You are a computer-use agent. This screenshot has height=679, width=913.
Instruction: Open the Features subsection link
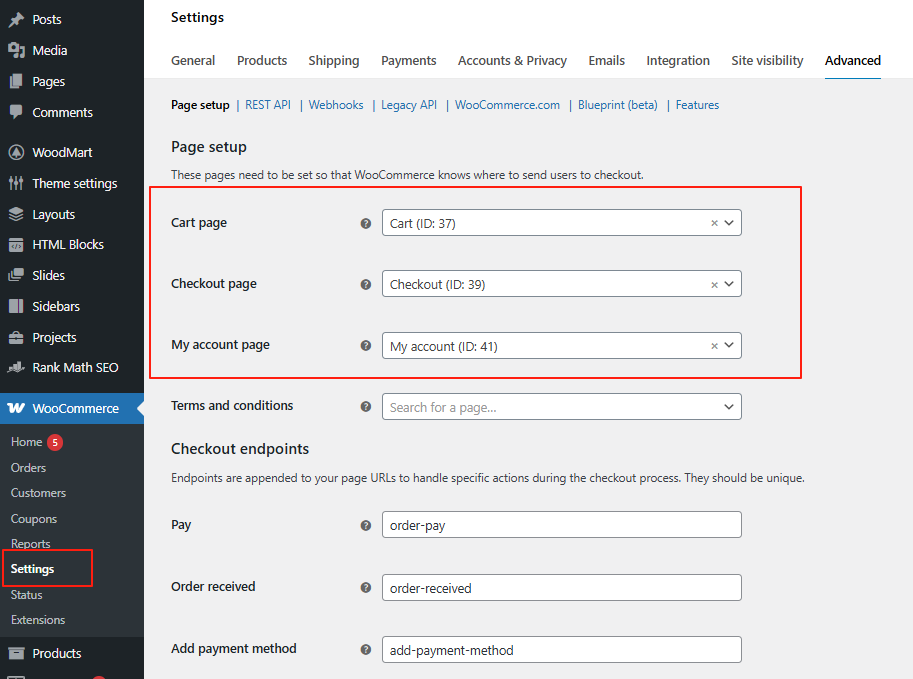[697, 105]
